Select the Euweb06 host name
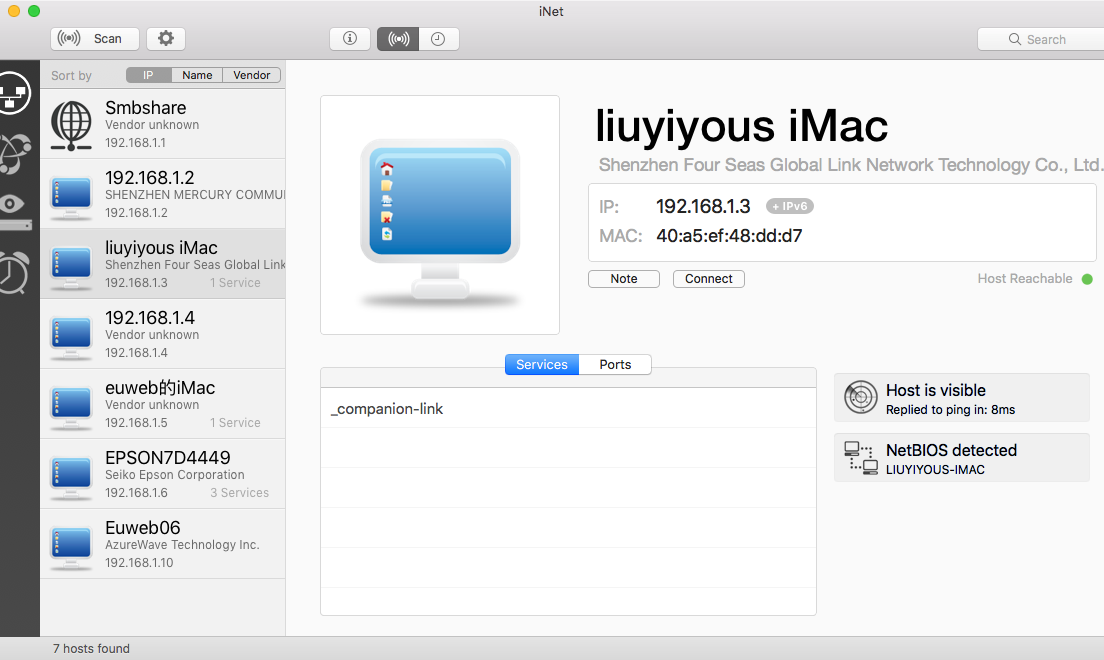 [142, 528]
